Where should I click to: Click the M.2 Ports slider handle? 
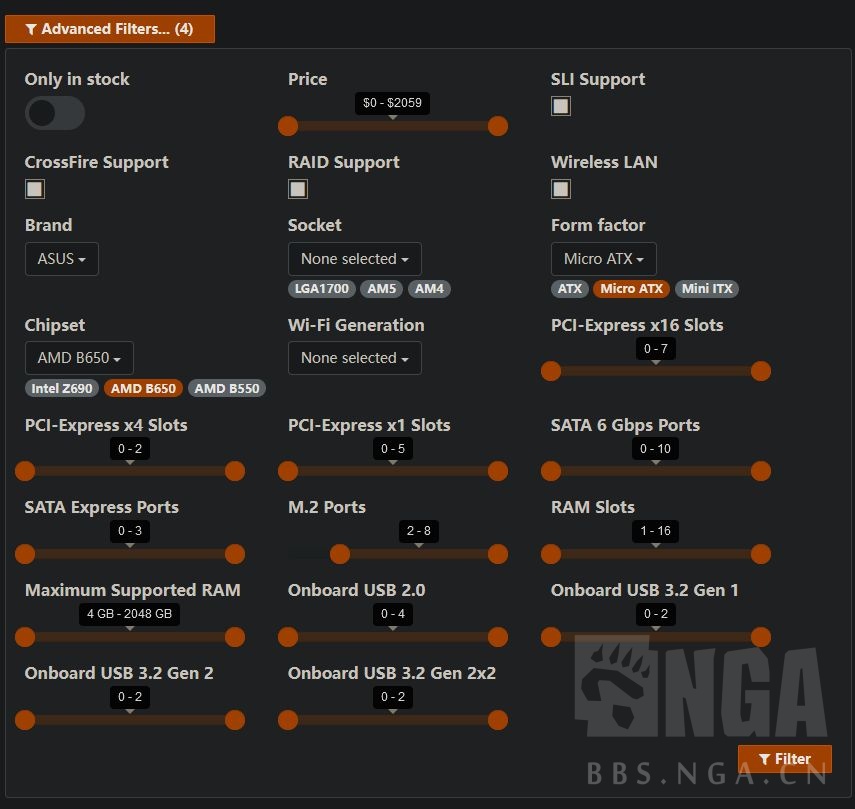(x=340, y=554)
